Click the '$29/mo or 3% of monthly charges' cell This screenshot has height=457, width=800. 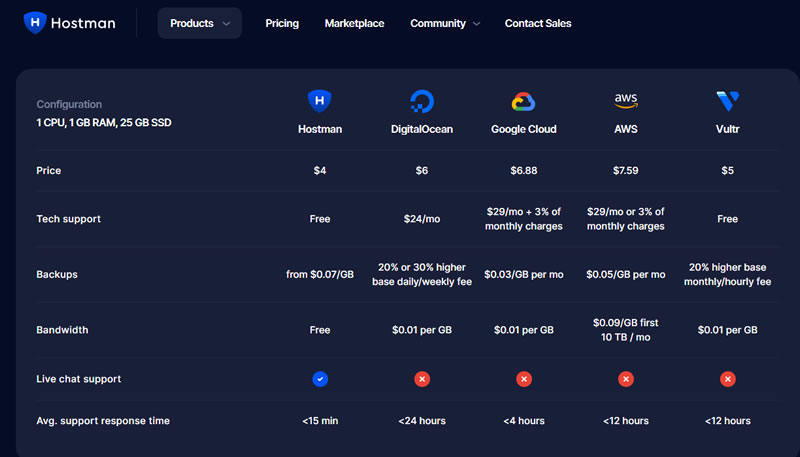(626, 219)
